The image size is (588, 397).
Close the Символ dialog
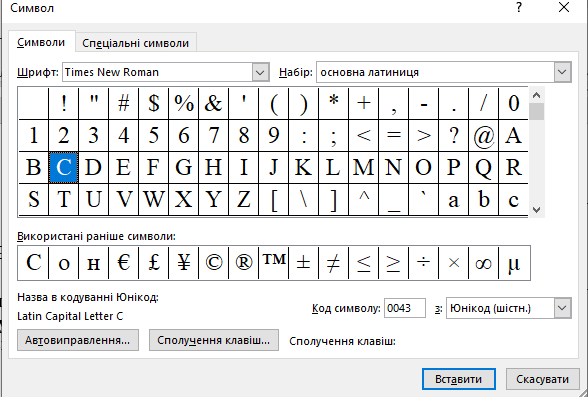[x=564, y=7]
